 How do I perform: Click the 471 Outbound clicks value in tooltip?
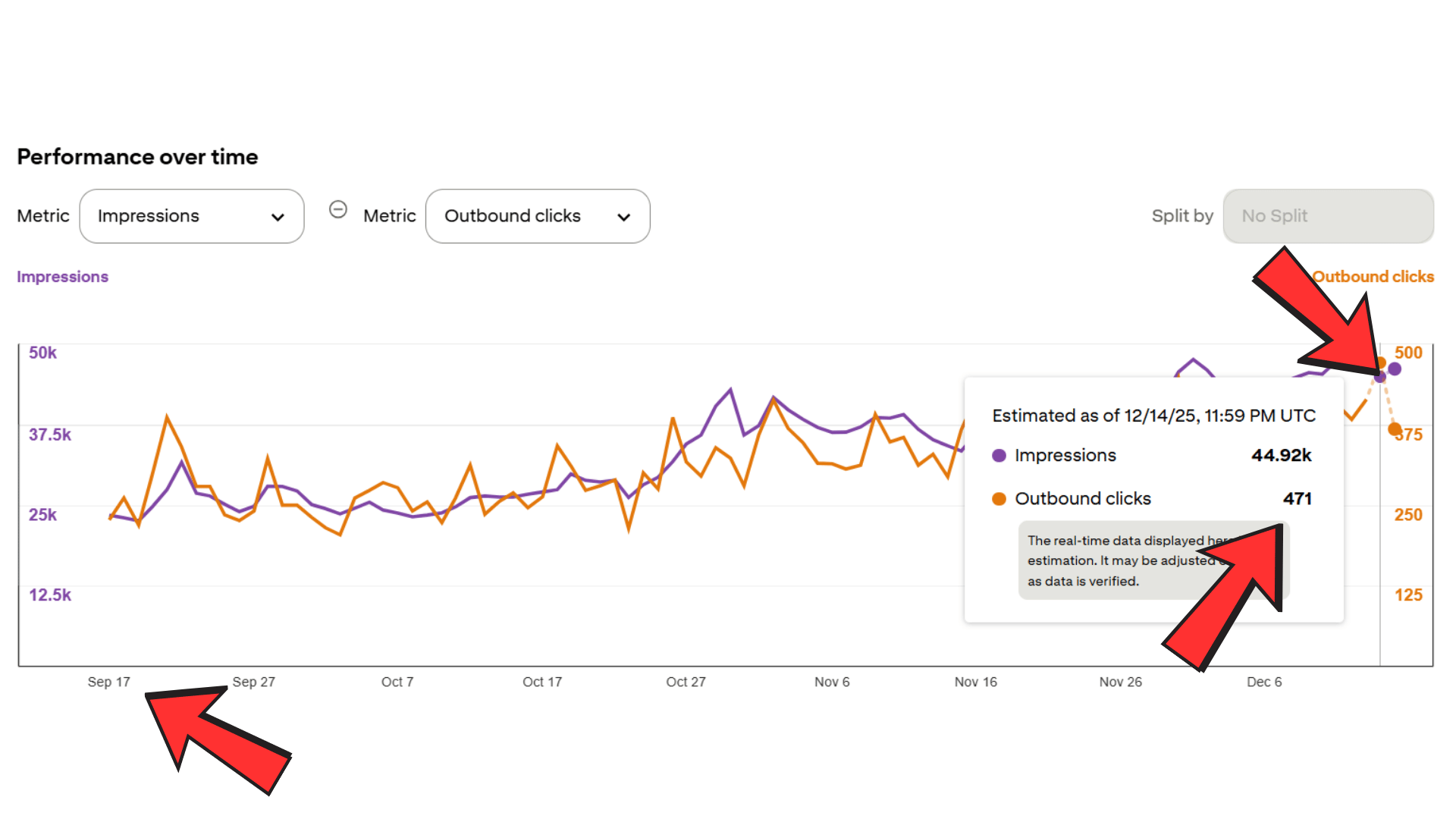coord(1297,498)
